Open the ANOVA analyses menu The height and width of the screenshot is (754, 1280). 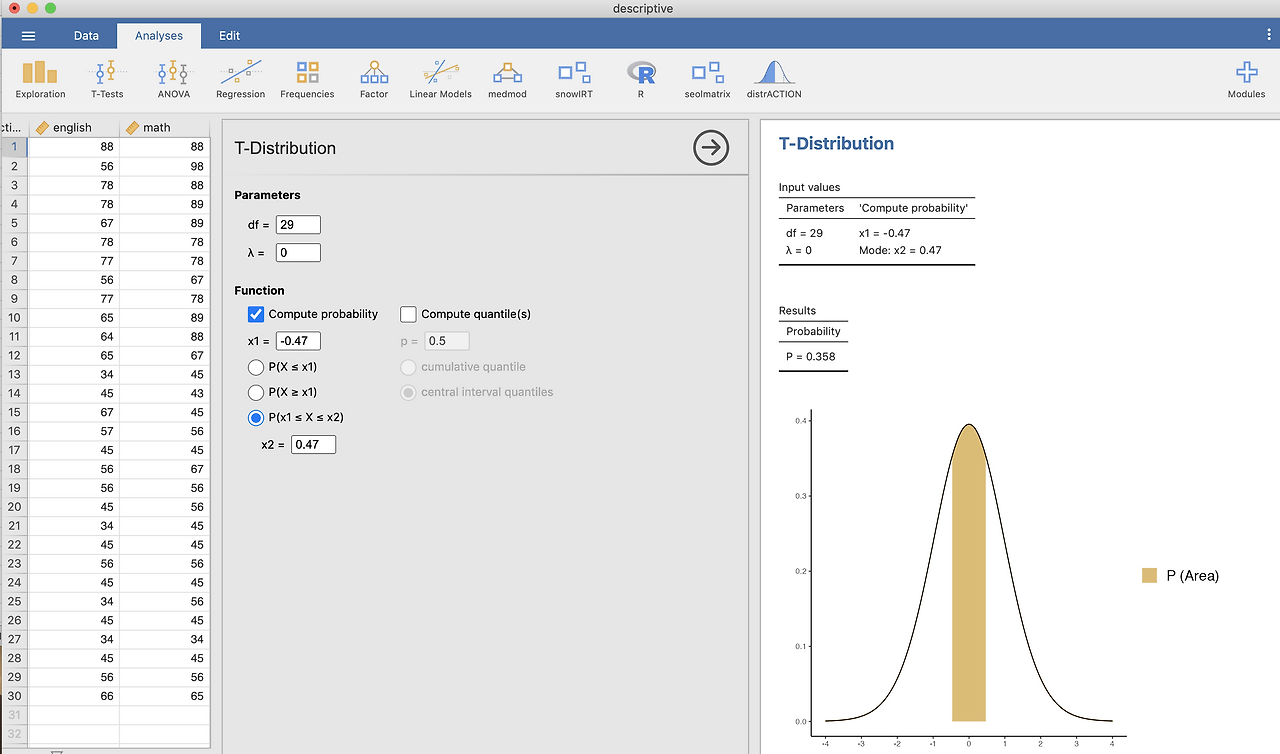173,79
